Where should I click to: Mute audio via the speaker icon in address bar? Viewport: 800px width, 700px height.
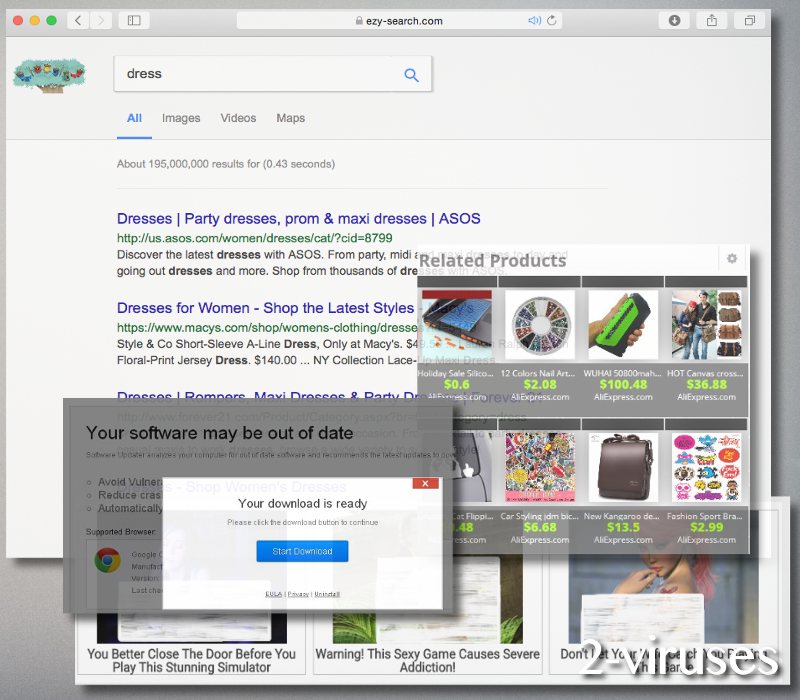(x=534, y=19)
